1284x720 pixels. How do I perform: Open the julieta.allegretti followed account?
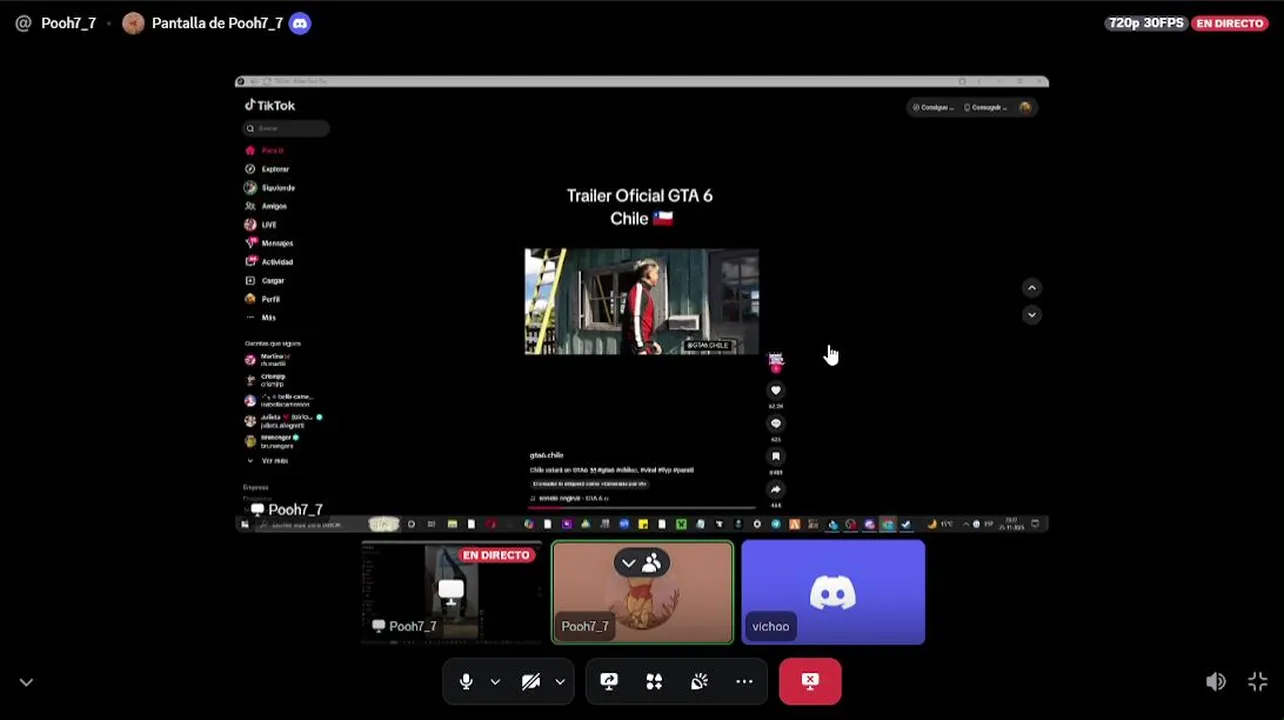coord(281,421)
